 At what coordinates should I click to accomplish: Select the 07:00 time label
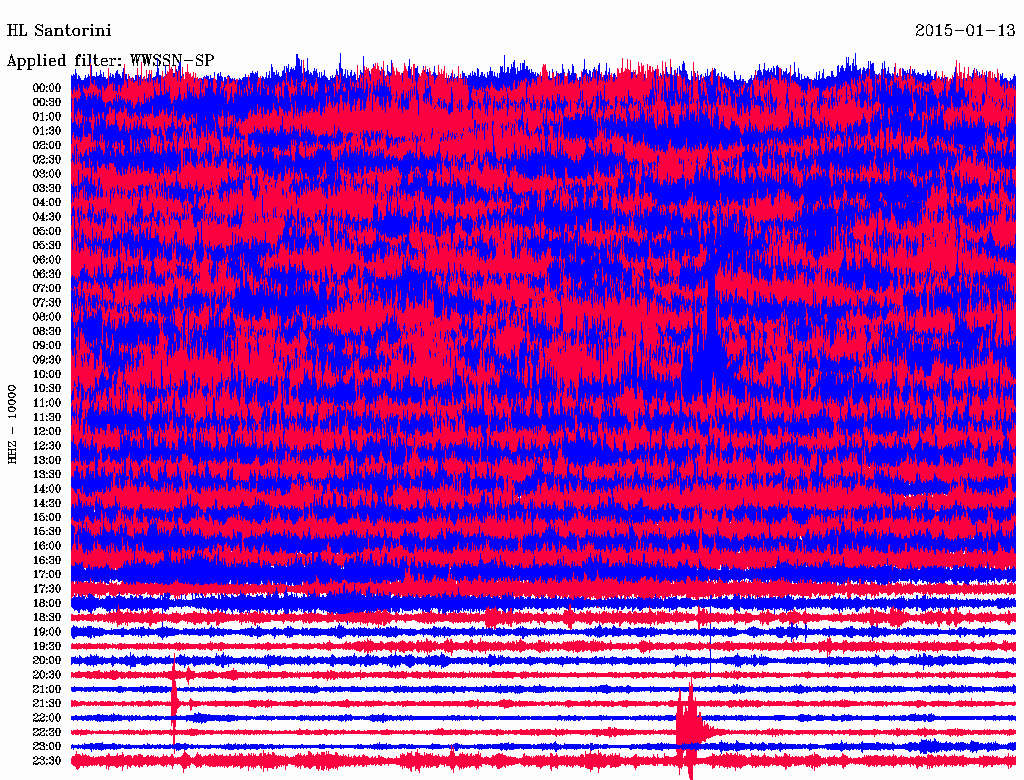pyautogui.click(x=47, y=288)
